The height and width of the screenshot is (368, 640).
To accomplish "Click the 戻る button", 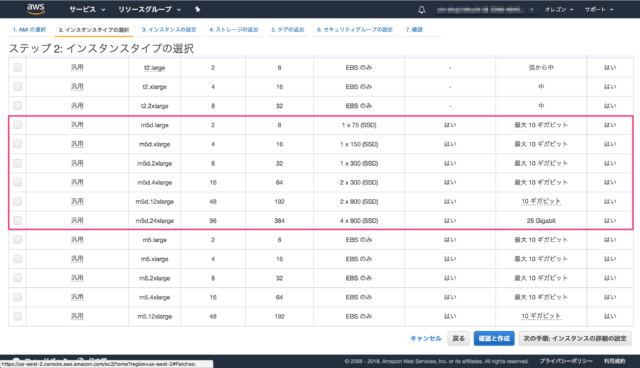I will (458, 338).
